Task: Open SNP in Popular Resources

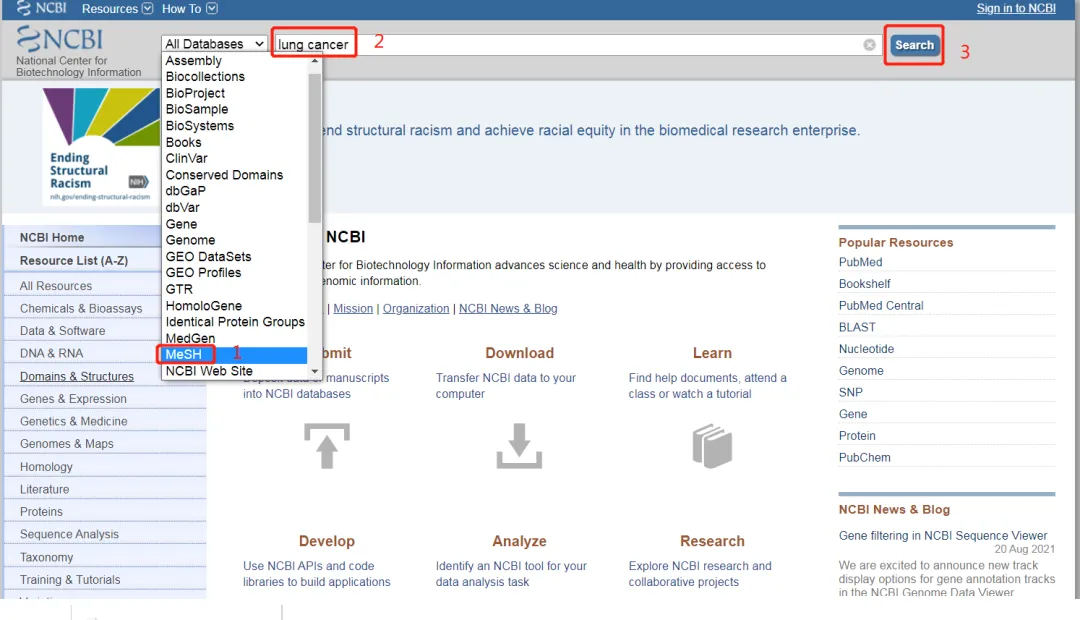Action: 850,392
